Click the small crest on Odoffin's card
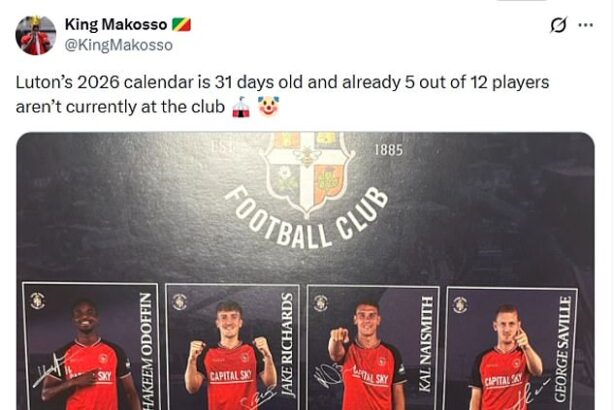This screenshot has width=615, height=410. click(37, 300)
